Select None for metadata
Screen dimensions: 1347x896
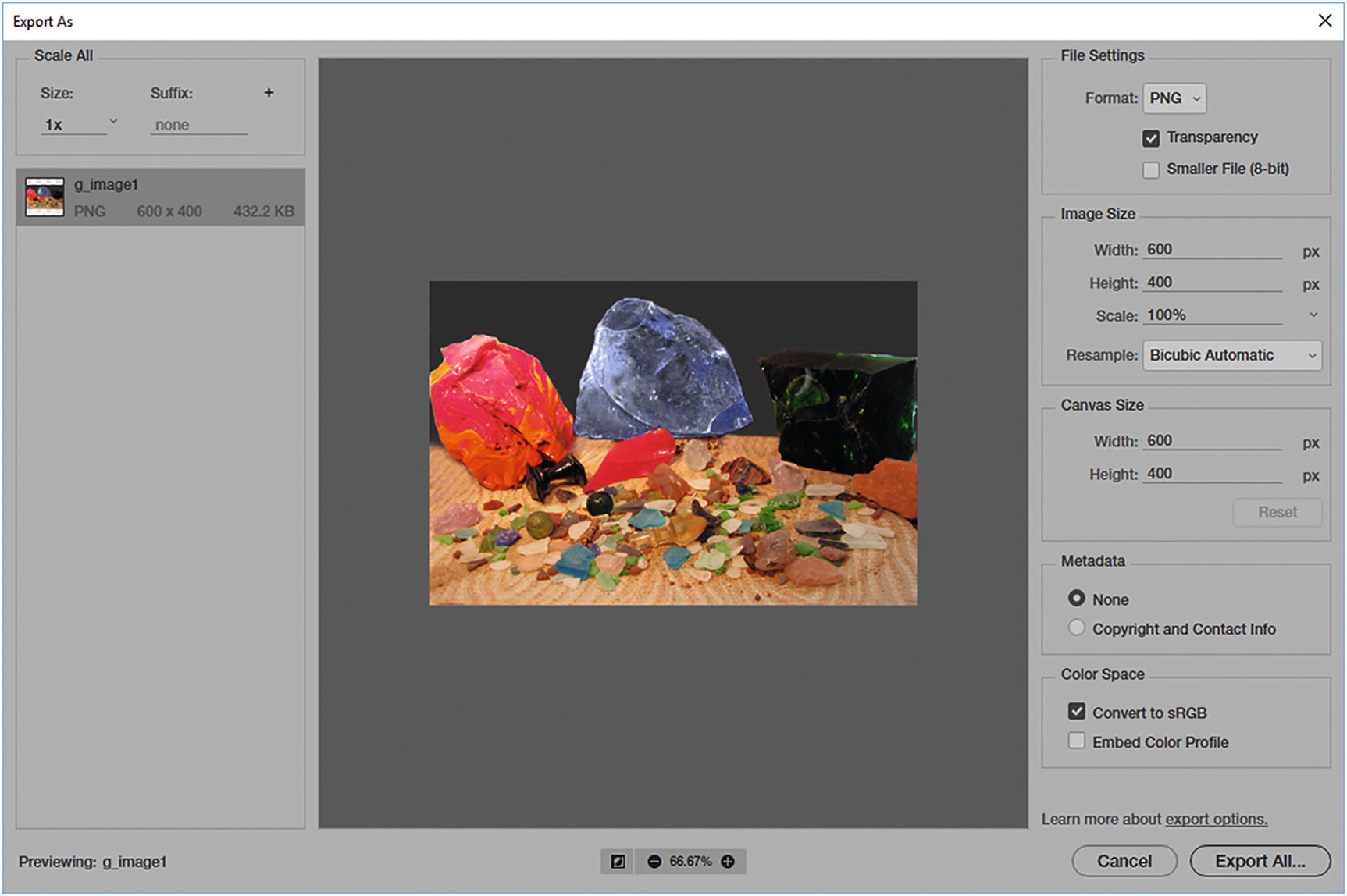click(1076, 598)
